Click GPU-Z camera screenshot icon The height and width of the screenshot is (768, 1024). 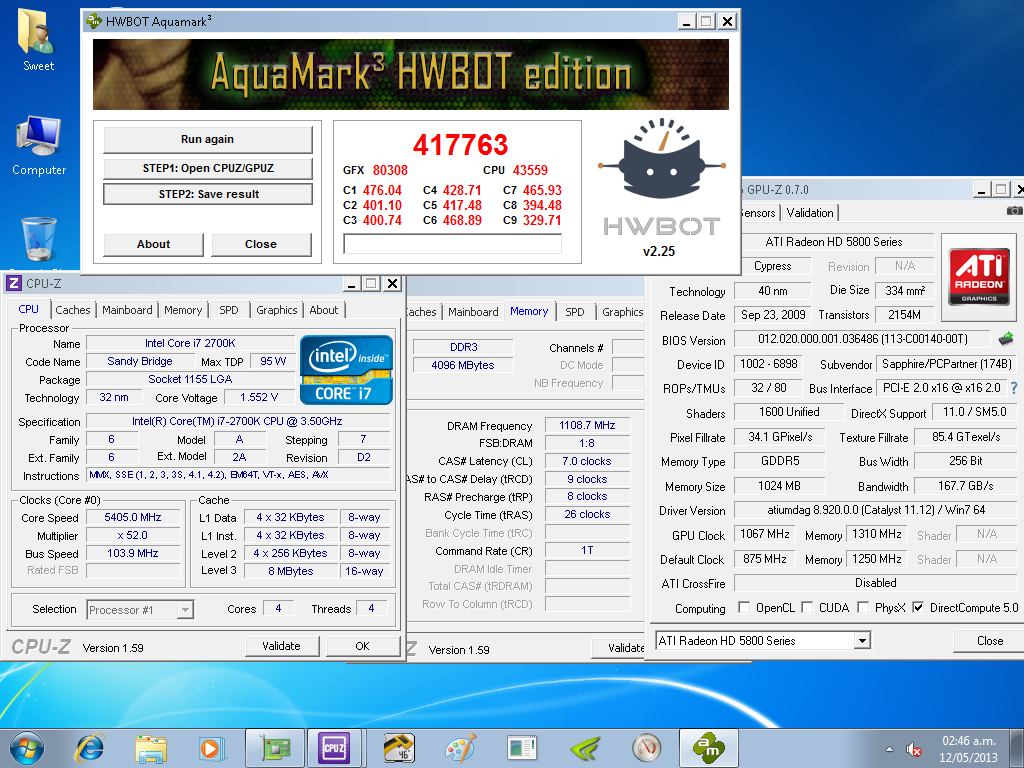pos(1014,210)
